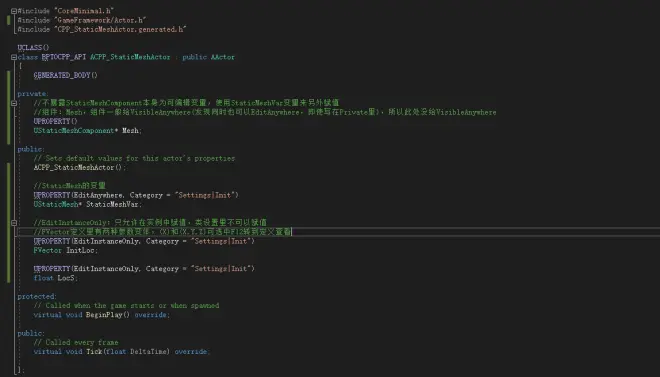
Task: Click the protected: access specifier
Action: tap(37, 296)
